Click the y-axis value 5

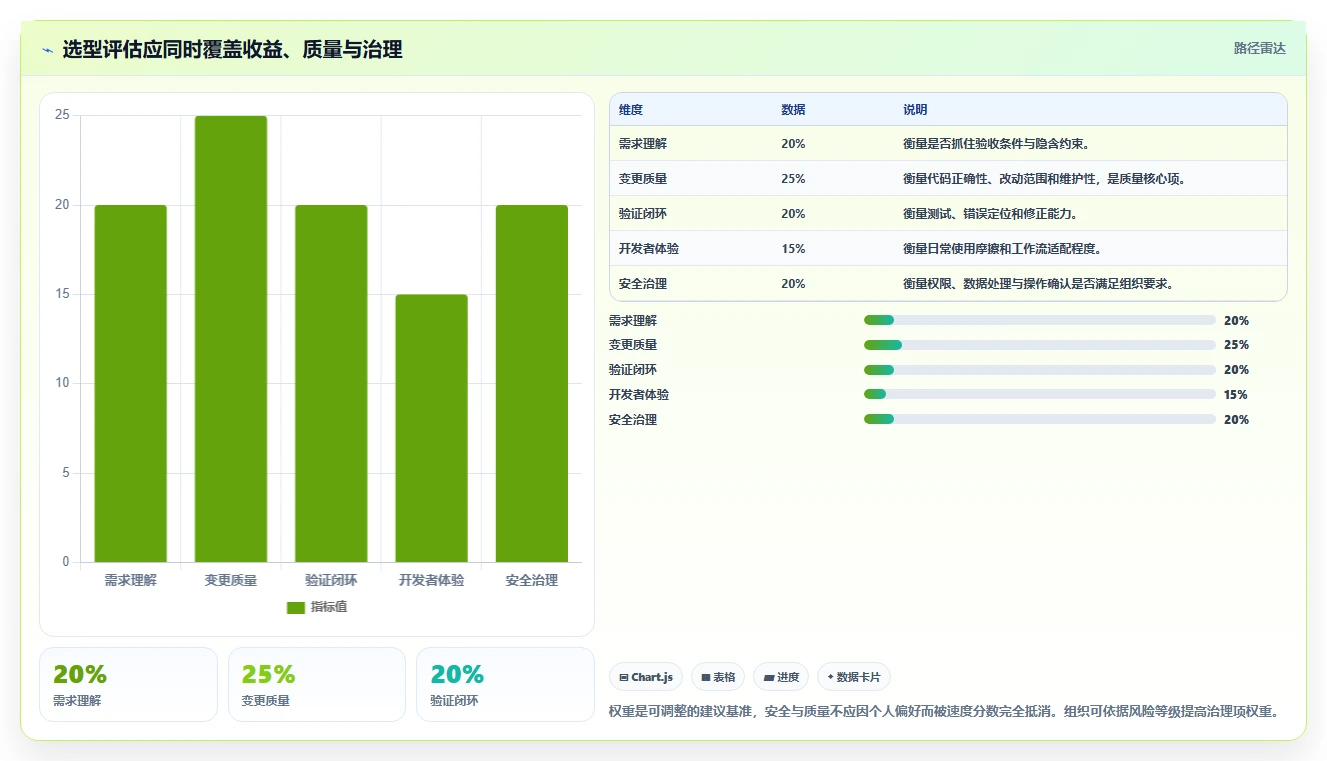click(66, 473)
